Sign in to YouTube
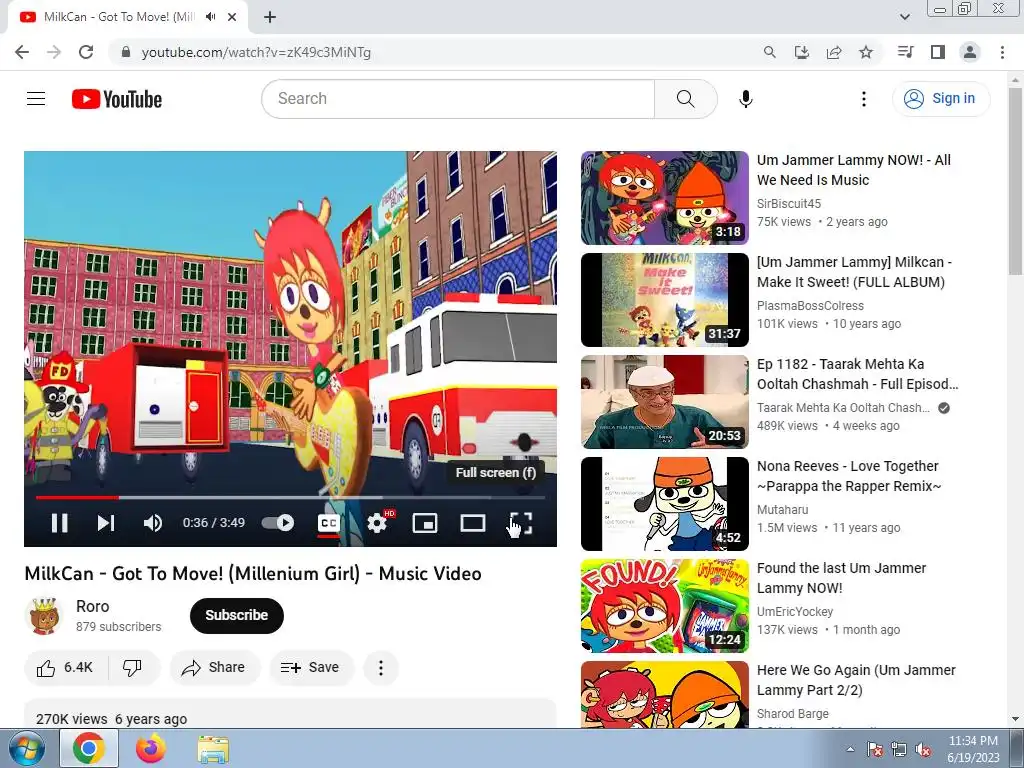 940,99
